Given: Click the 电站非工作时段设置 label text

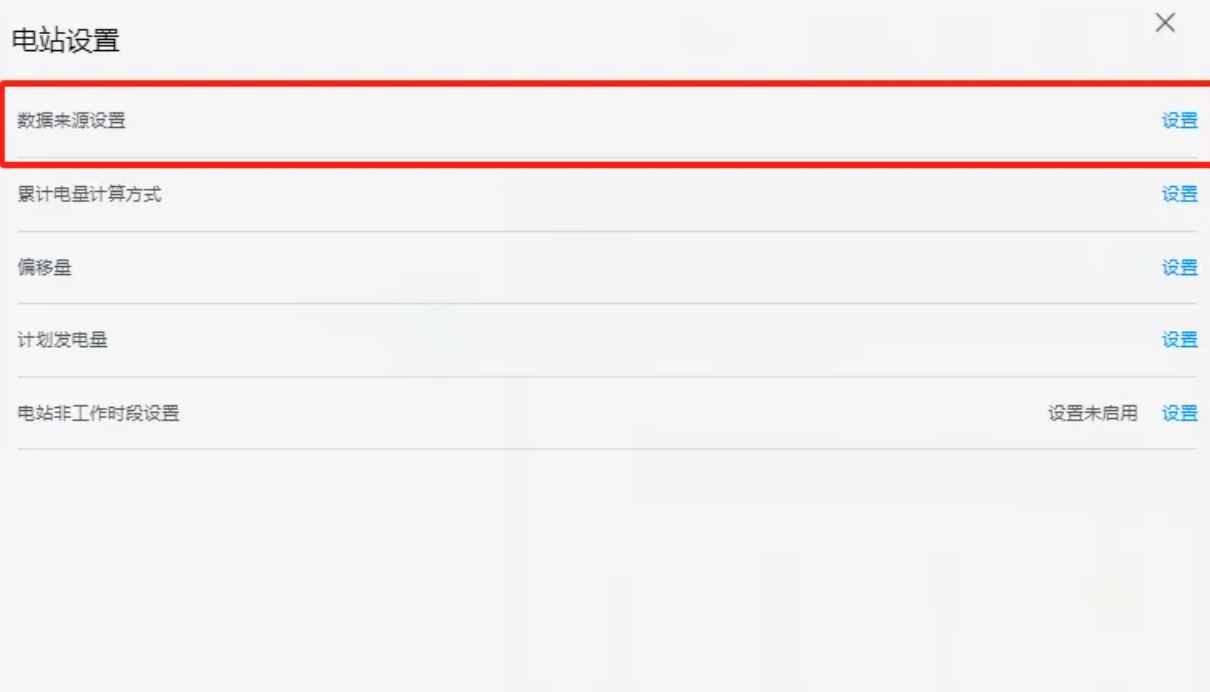Looking at the screenshot, I should 99,413.
